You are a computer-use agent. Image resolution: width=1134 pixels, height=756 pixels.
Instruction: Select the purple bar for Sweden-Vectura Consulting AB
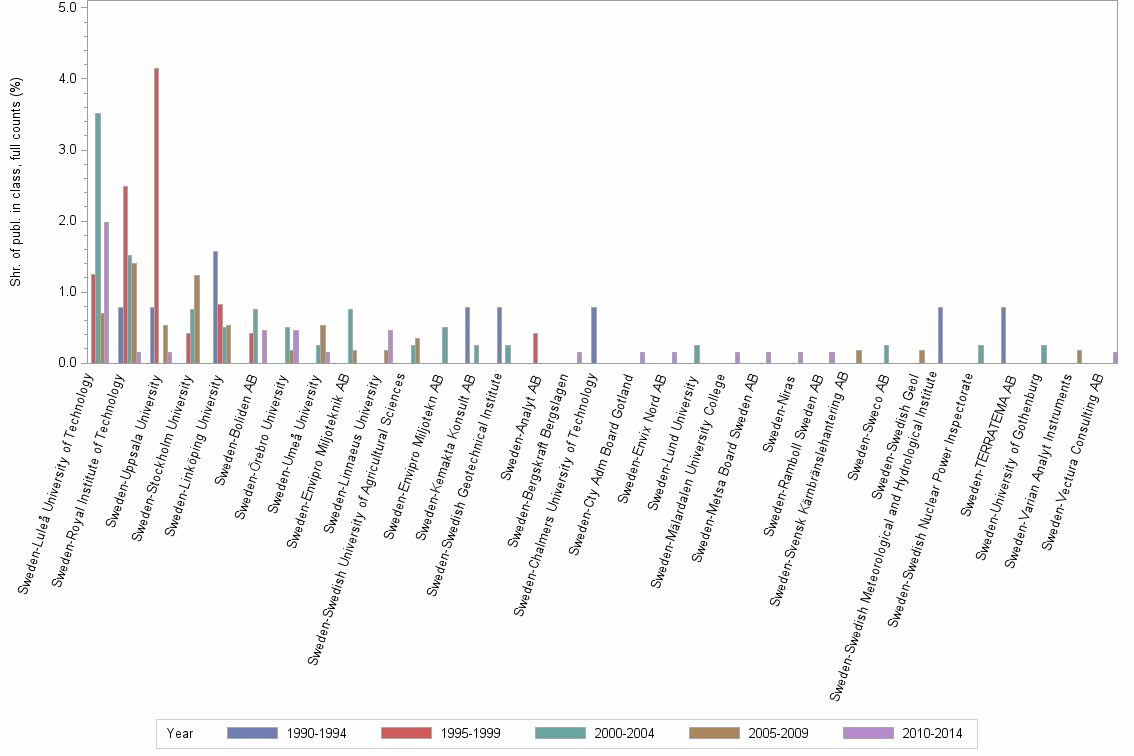[x=1117, y=356]
